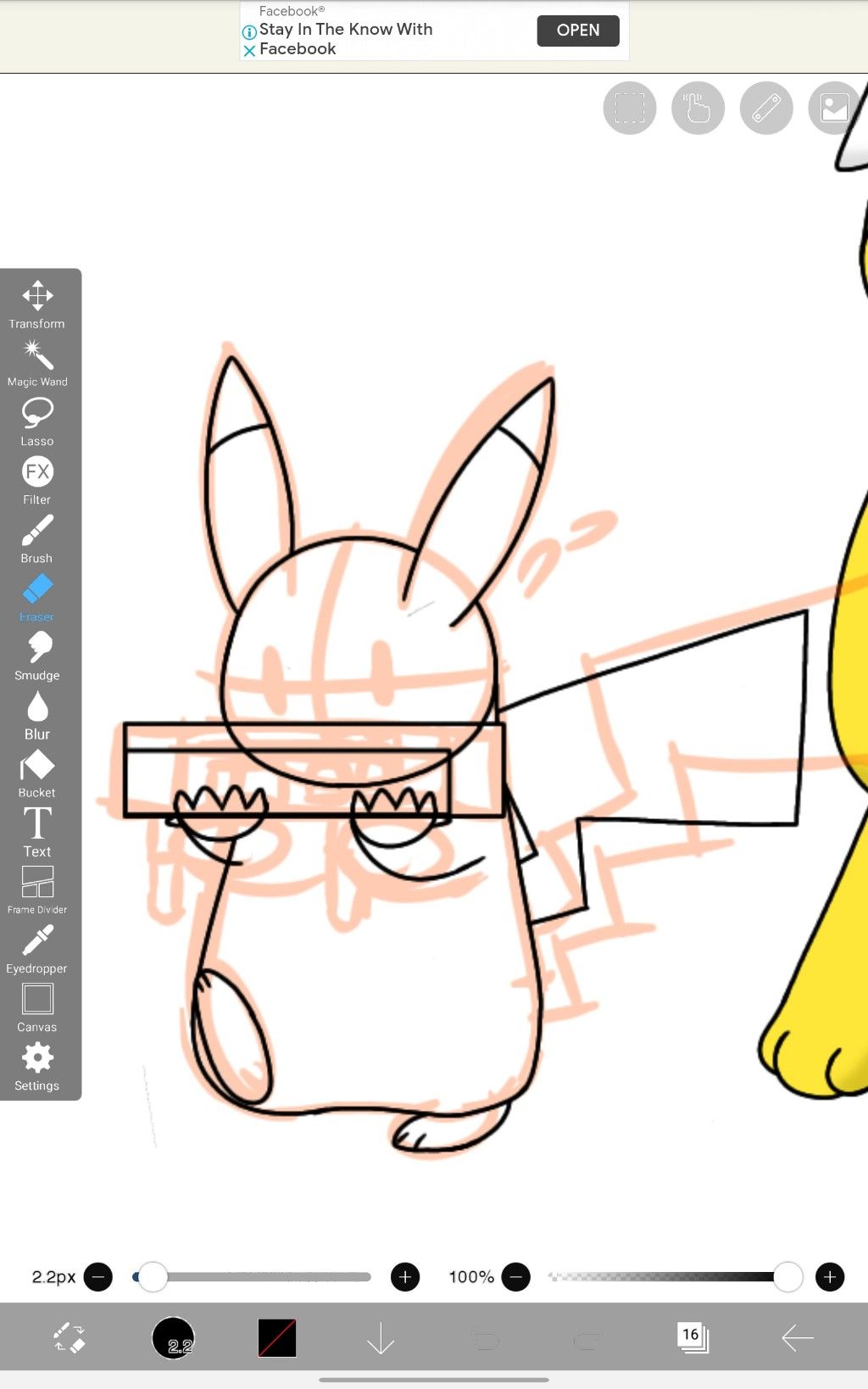The width and height of the screenshot is (868, 1389).
Task: Select the Eyedropper tool
Action: 37,949
